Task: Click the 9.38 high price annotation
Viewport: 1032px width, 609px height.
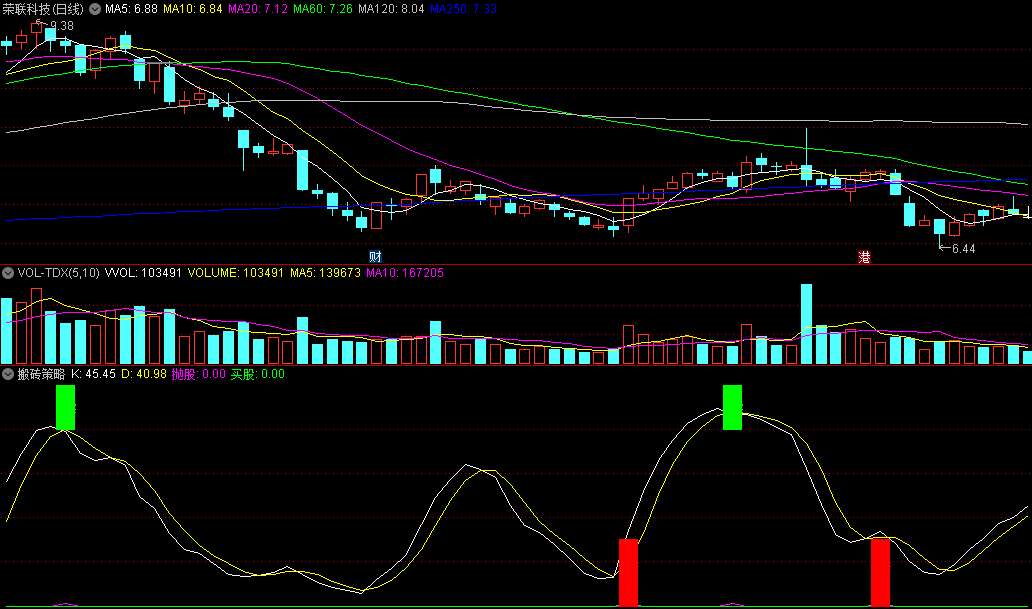Action: click(x=61, y=26)
